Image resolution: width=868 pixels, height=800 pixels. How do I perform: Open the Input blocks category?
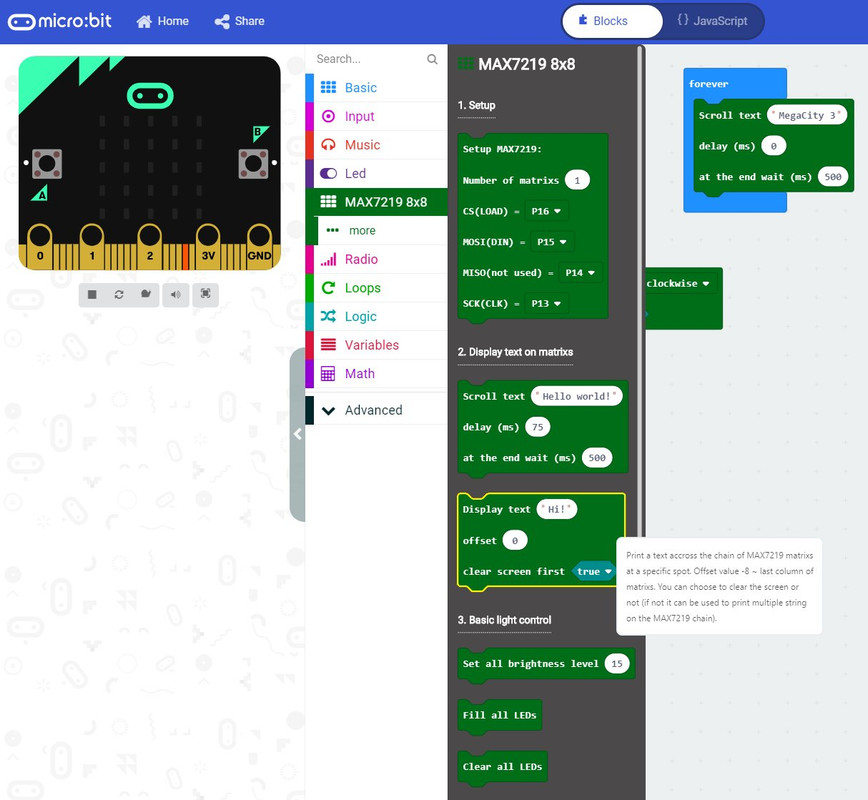pos(376,116)
